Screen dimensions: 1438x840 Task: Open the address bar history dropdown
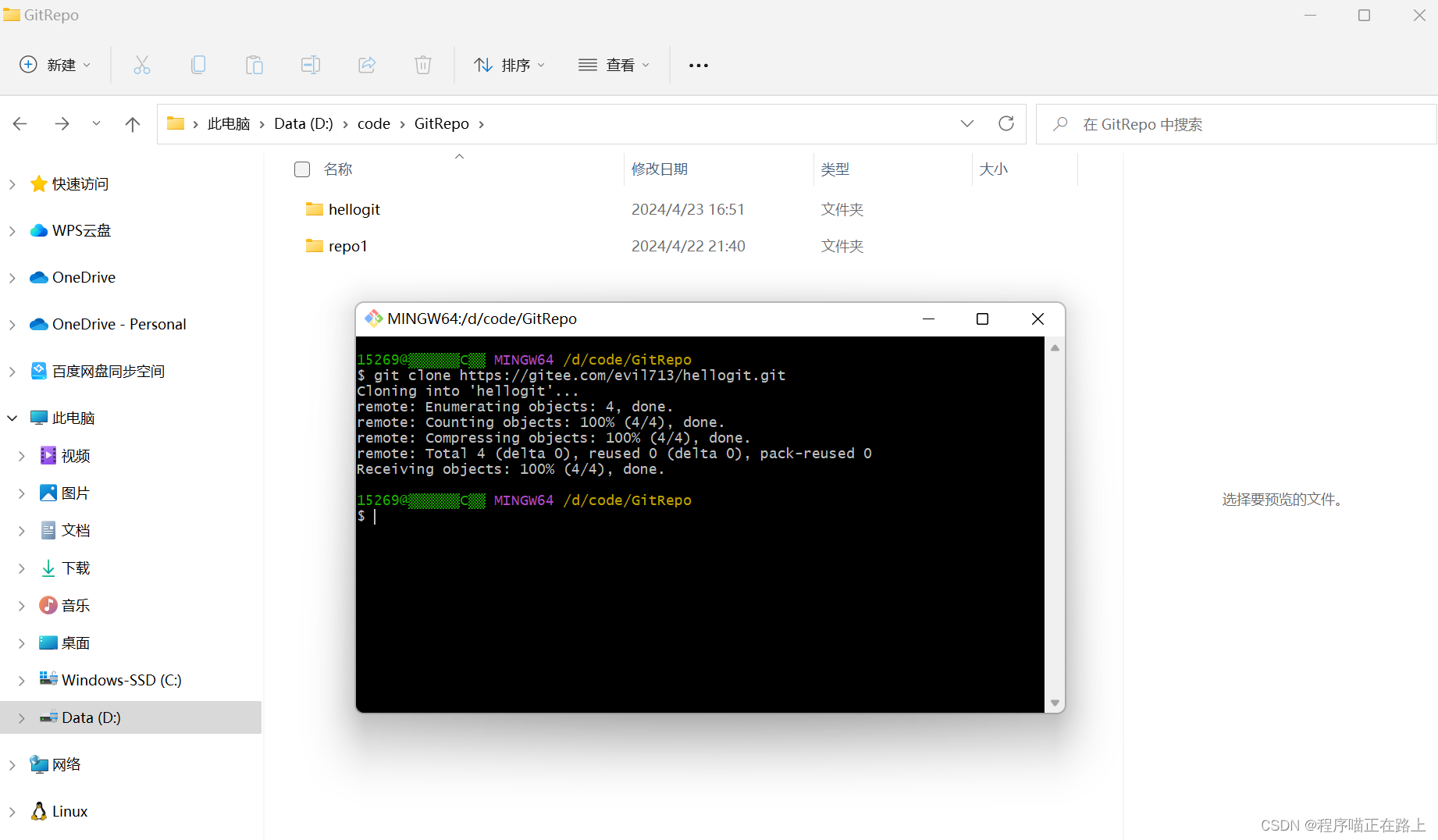point(967,123)
